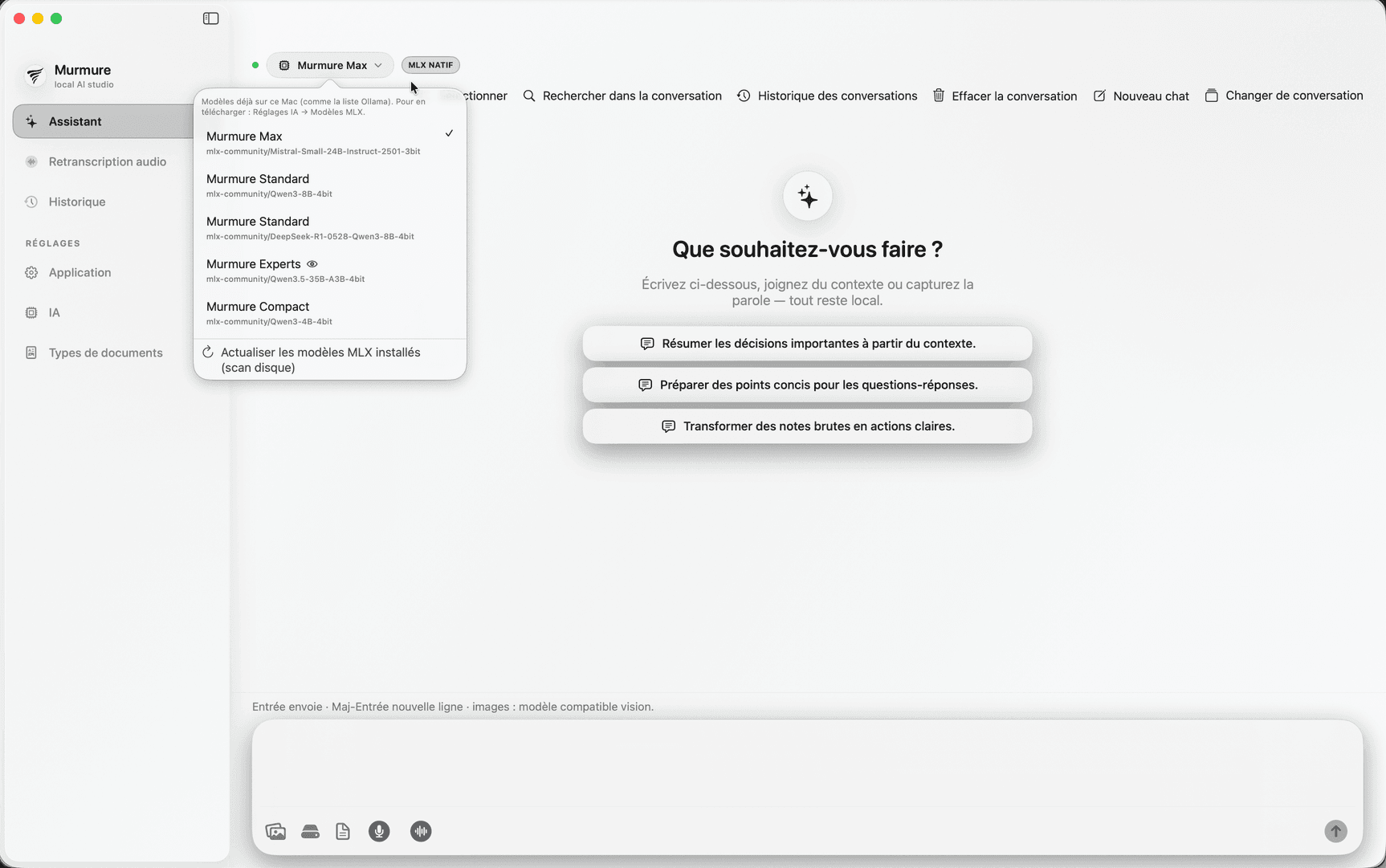The height and width of the screenshot is (868, 1386).
Task: Click the clock icon for Historique des conversations
Action: click(744, 96)
